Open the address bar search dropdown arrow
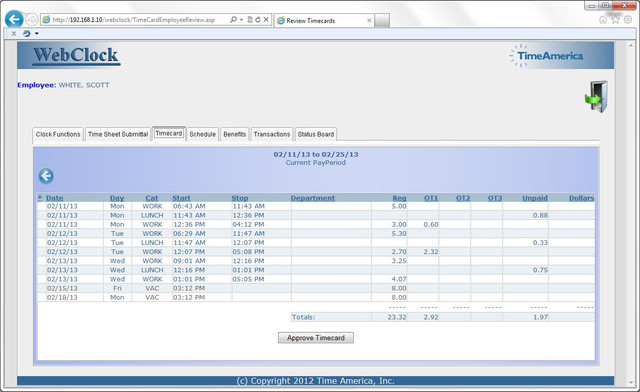Screen dimensions: 640x392 click(241, 20)
